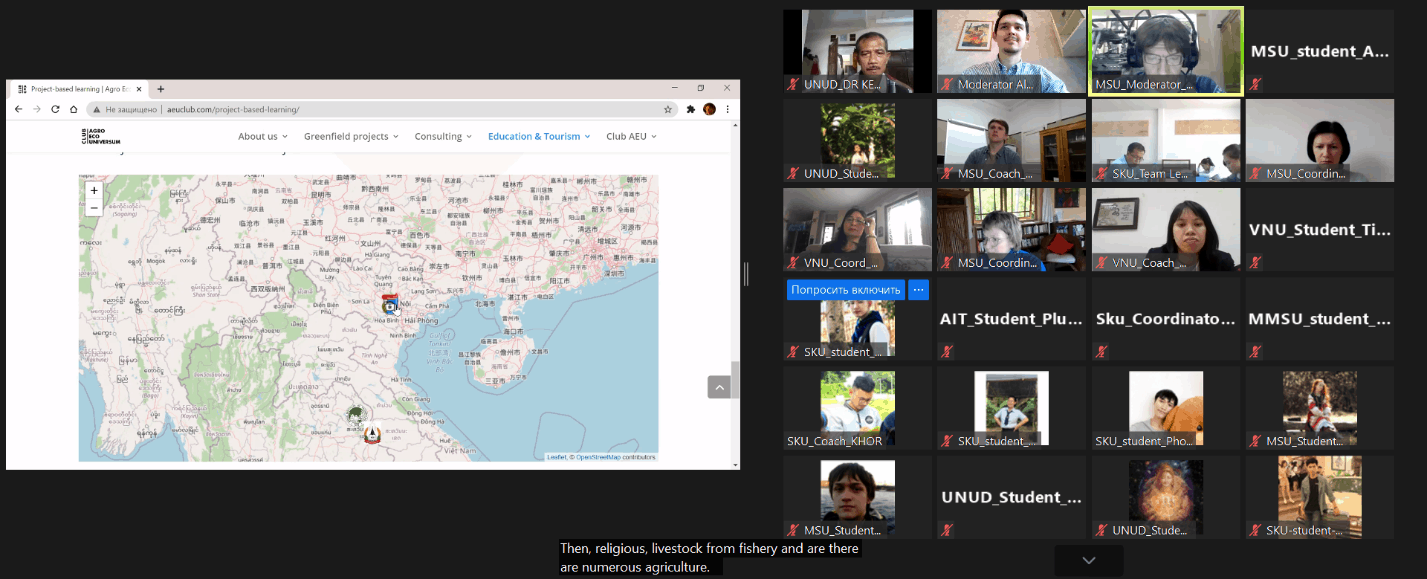The width and height of the screenshot is (1427, 579).
Task: Open the Chrome three-dot menu
Action: [728, 109]
